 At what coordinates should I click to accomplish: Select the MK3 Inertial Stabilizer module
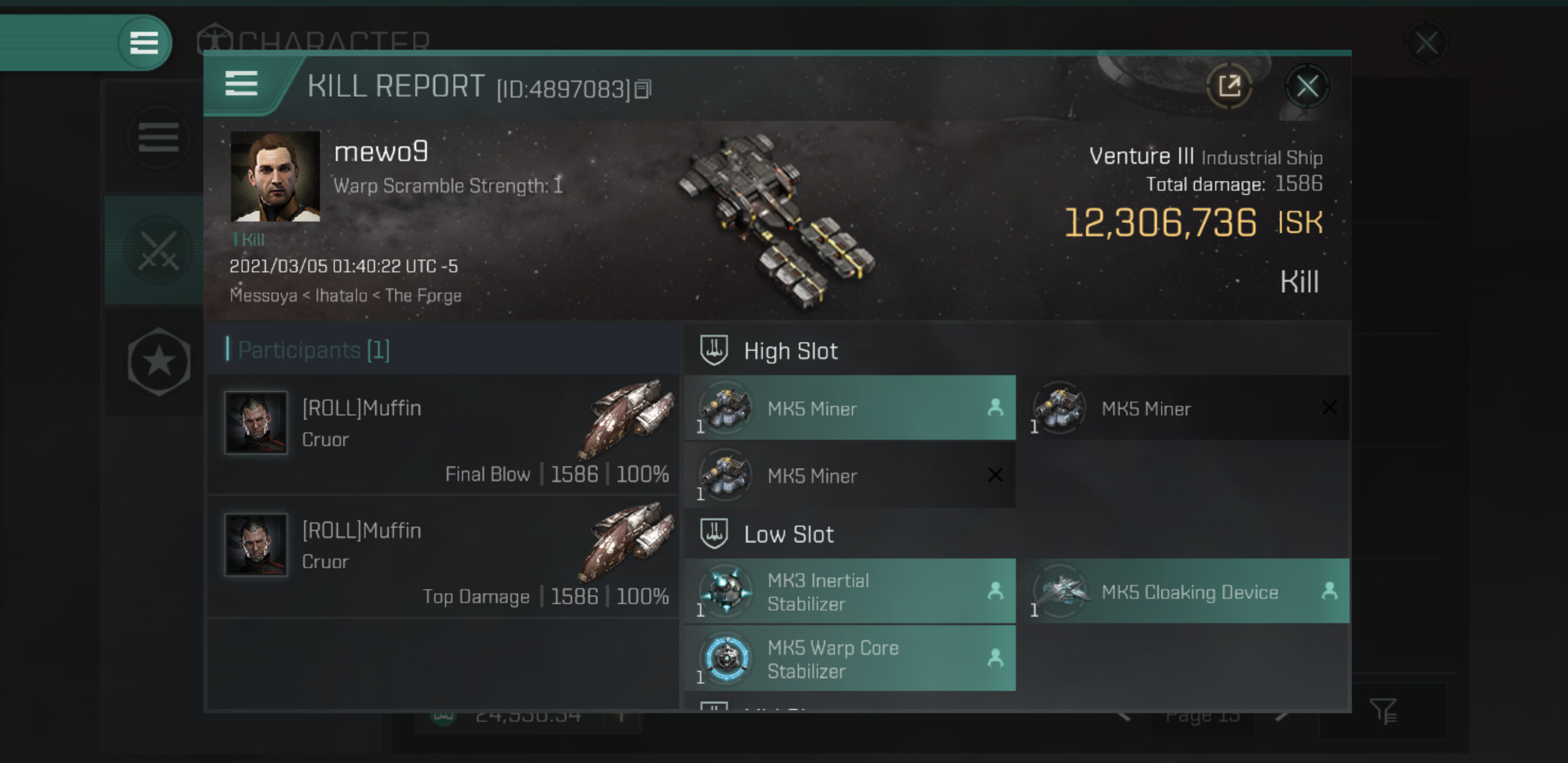click(850, 591)
